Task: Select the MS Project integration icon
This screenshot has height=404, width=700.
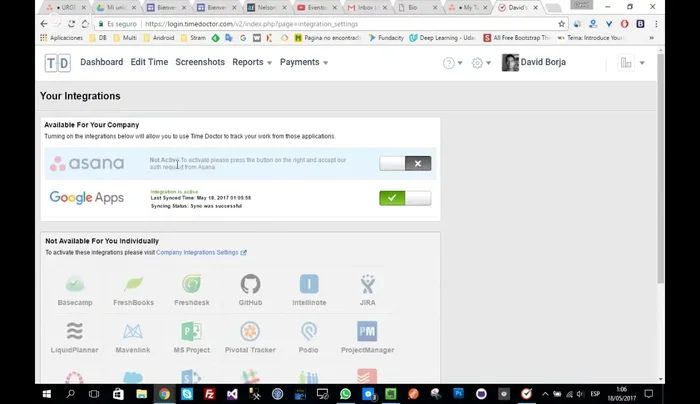Action: (x=192, y=331)
